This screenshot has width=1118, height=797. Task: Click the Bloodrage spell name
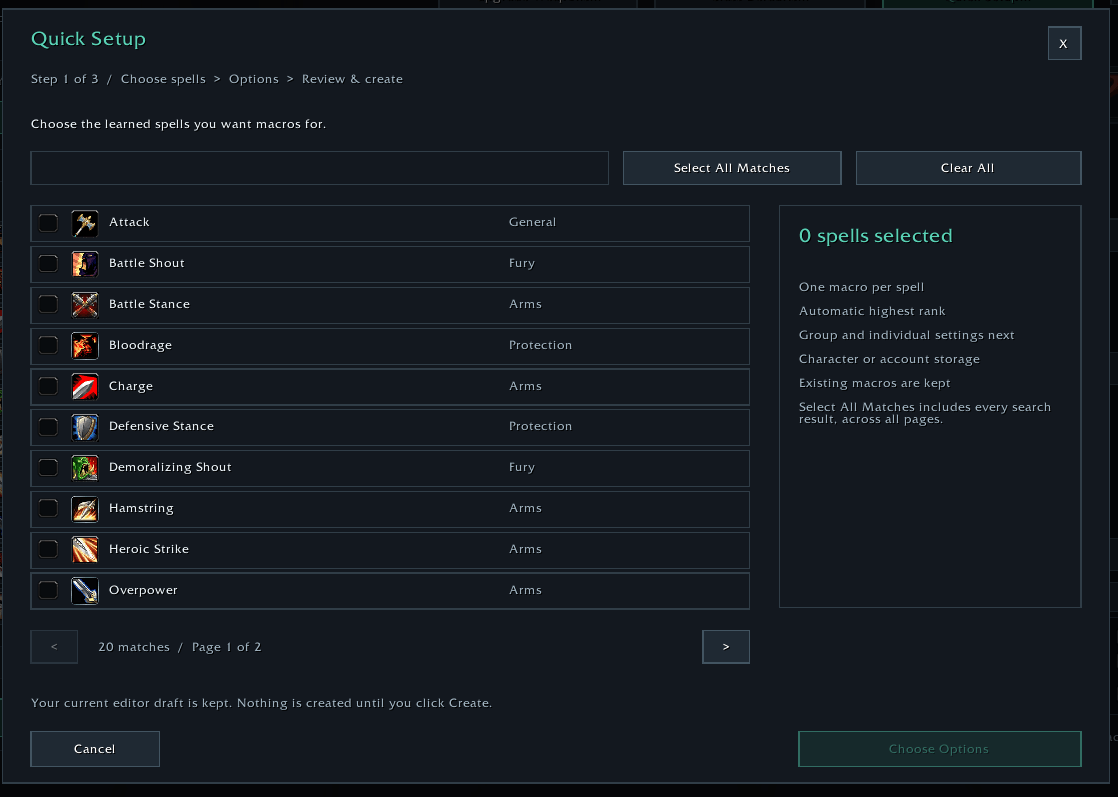point(140,345)
